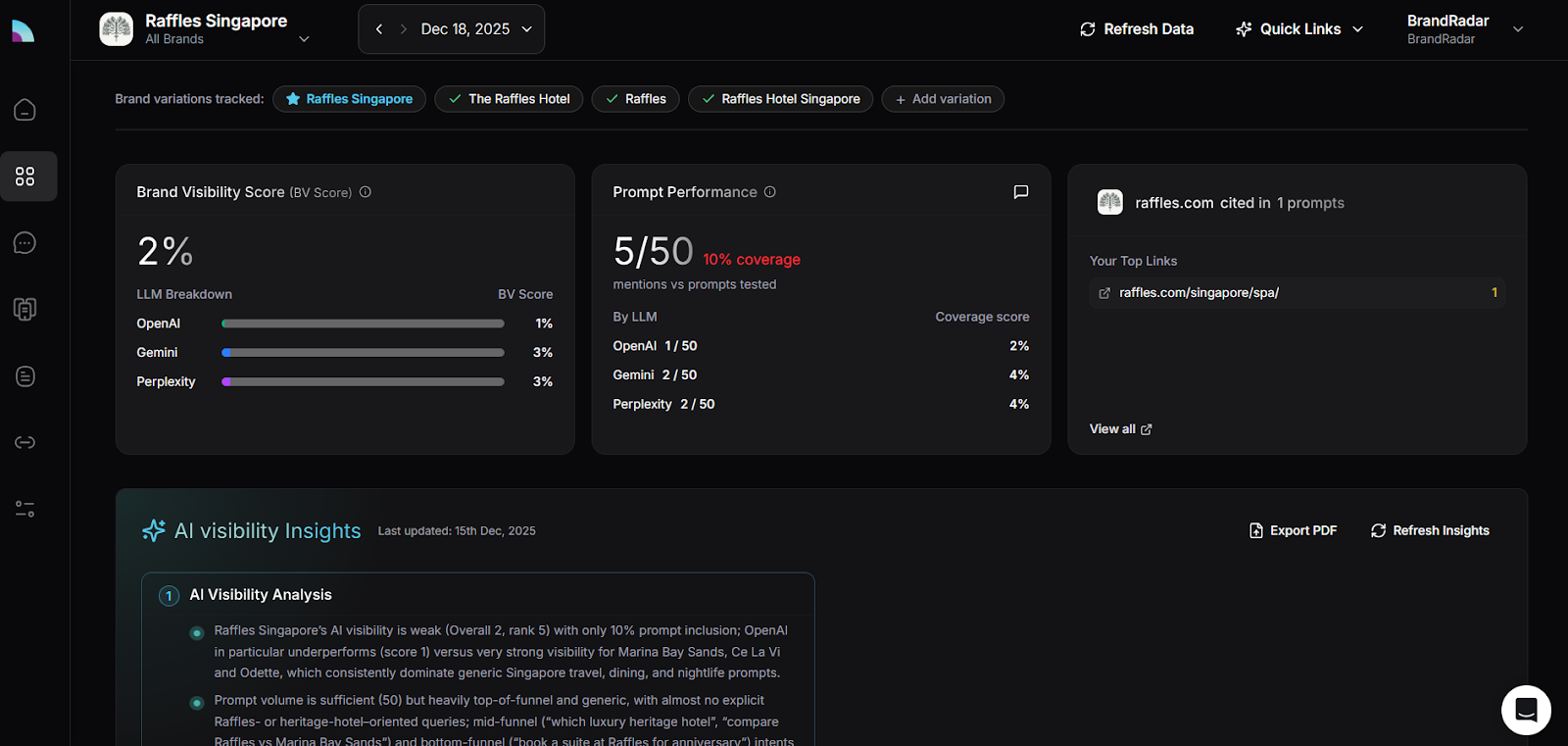Click the '2%' Brand Visibility Score value
The image size is (1568, 746).
pos(165,251)
